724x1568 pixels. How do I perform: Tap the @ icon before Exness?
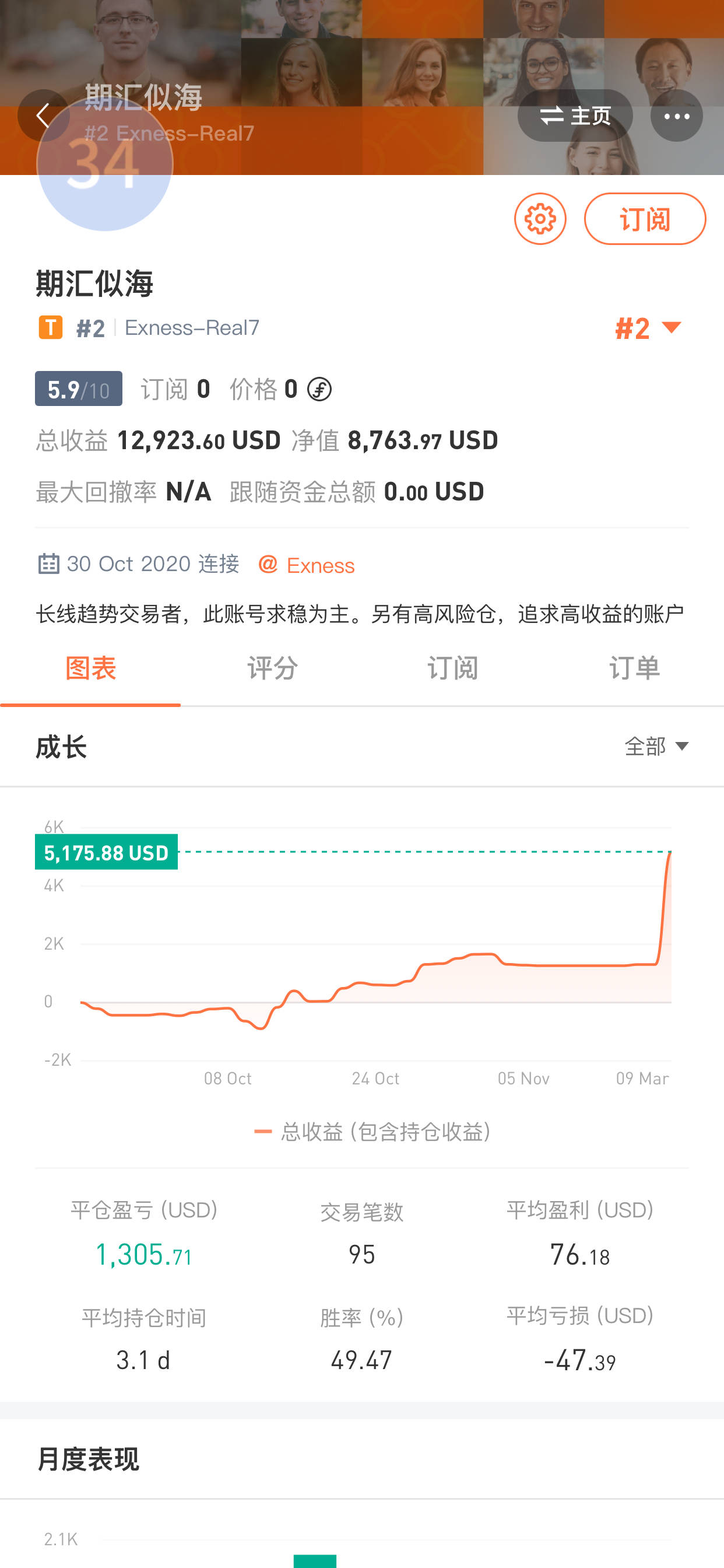coord(268,564)
